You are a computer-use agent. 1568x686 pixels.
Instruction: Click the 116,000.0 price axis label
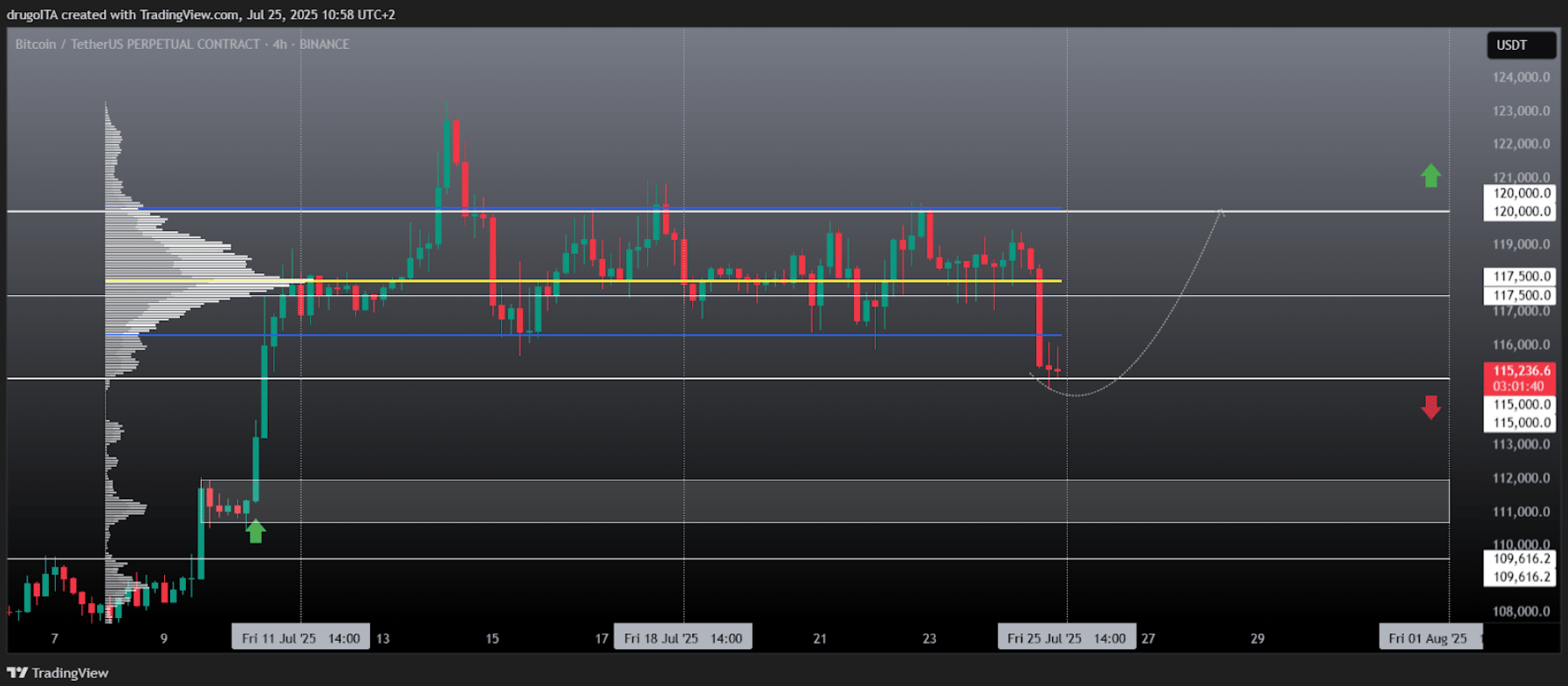(1521, 345)
